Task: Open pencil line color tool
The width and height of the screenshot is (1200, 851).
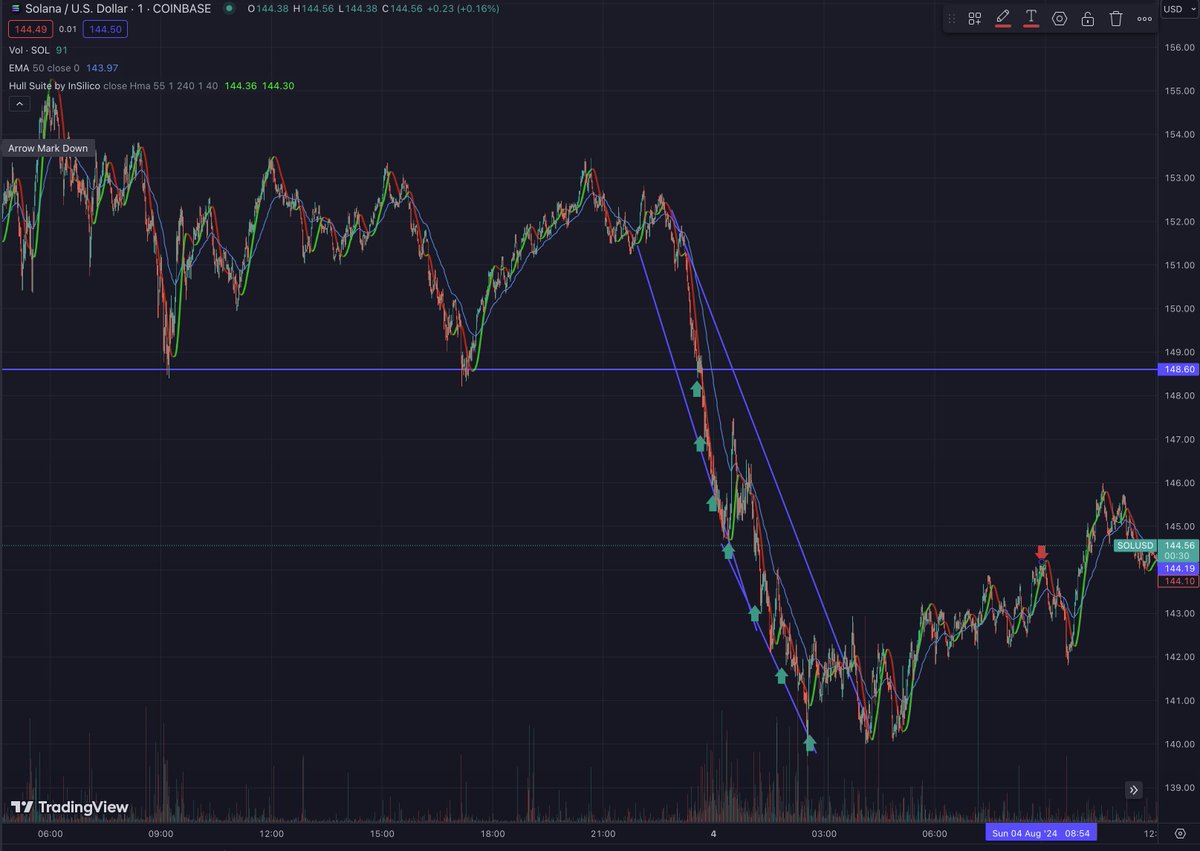Action: pyautogui.click(x=1002, y=18)
